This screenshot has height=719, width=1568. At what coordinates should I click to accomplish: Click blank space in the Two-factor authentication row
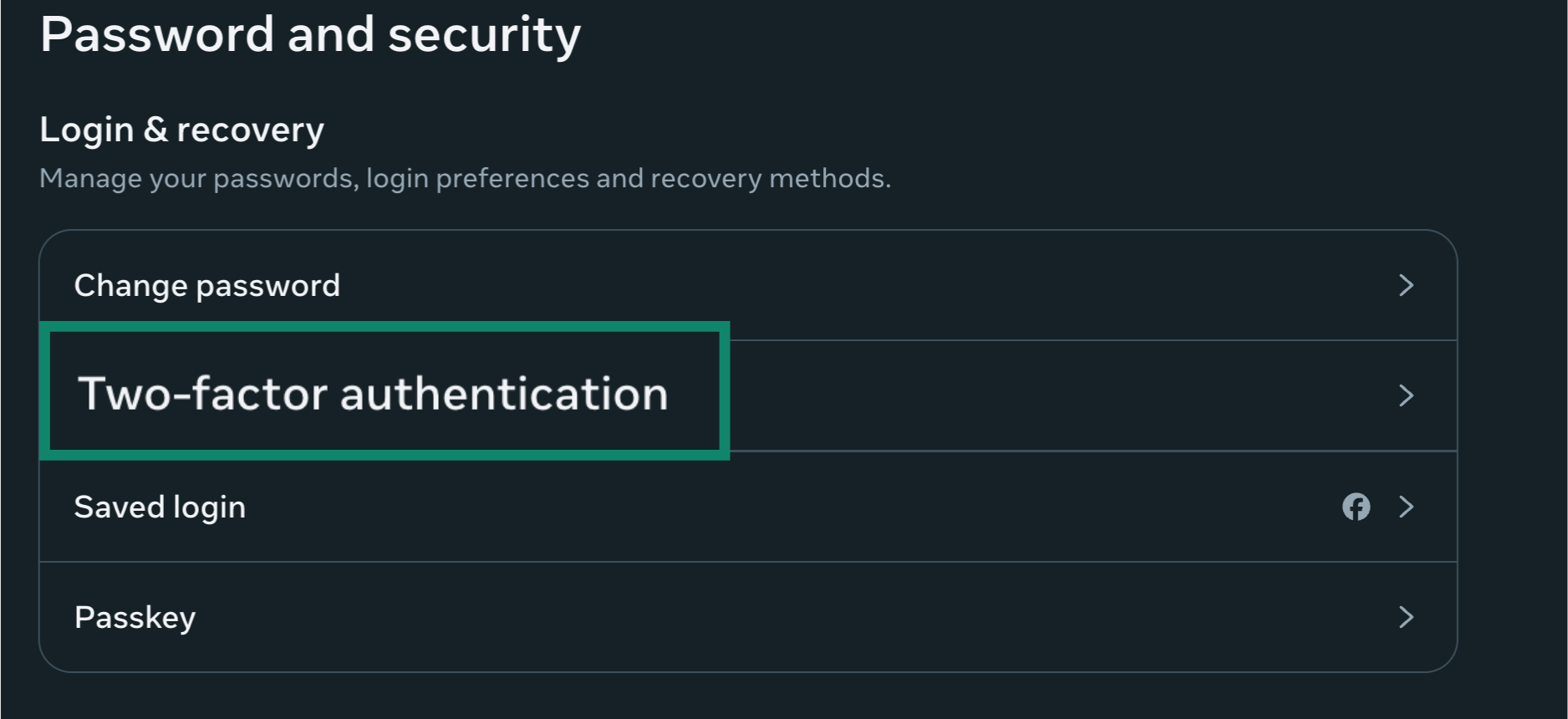point(1045,395)
